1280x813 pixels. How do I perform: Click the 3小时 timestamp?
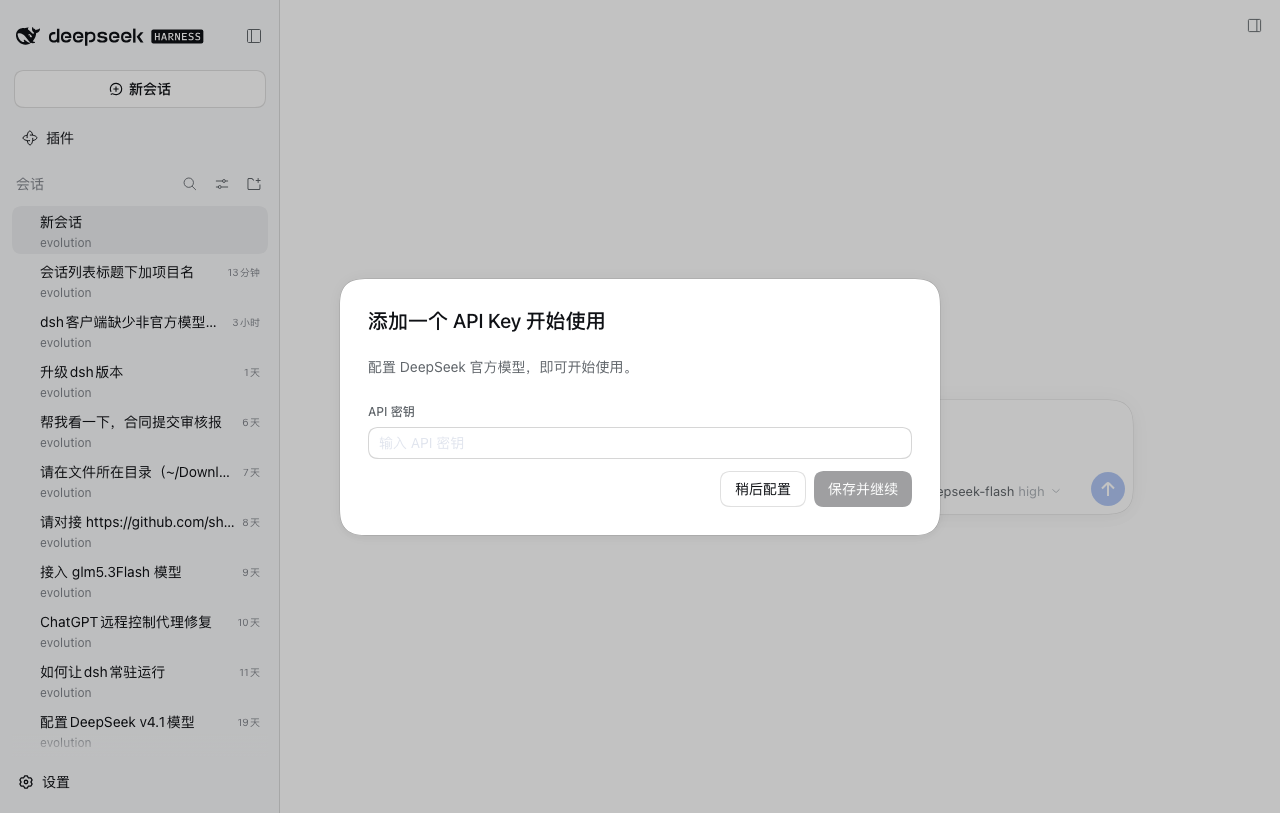[246, 322]
